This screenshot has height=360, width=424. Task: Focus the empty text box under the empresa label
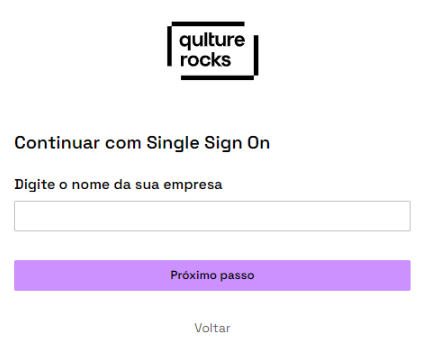tap(212, 216)
